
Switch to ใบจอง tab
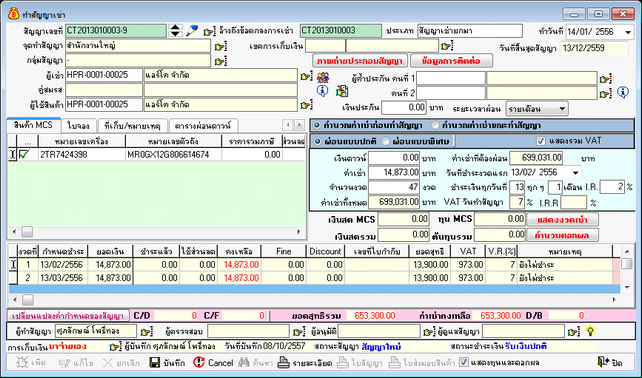[x=79, y=126]
